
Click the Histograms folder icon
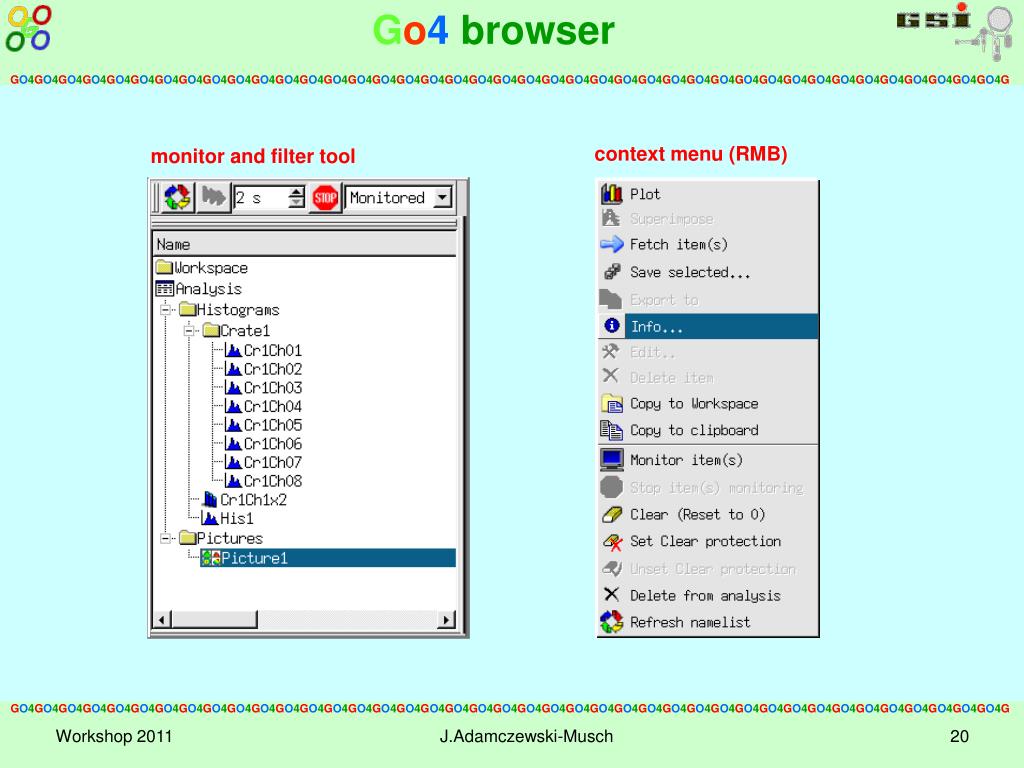coord(187,309)
